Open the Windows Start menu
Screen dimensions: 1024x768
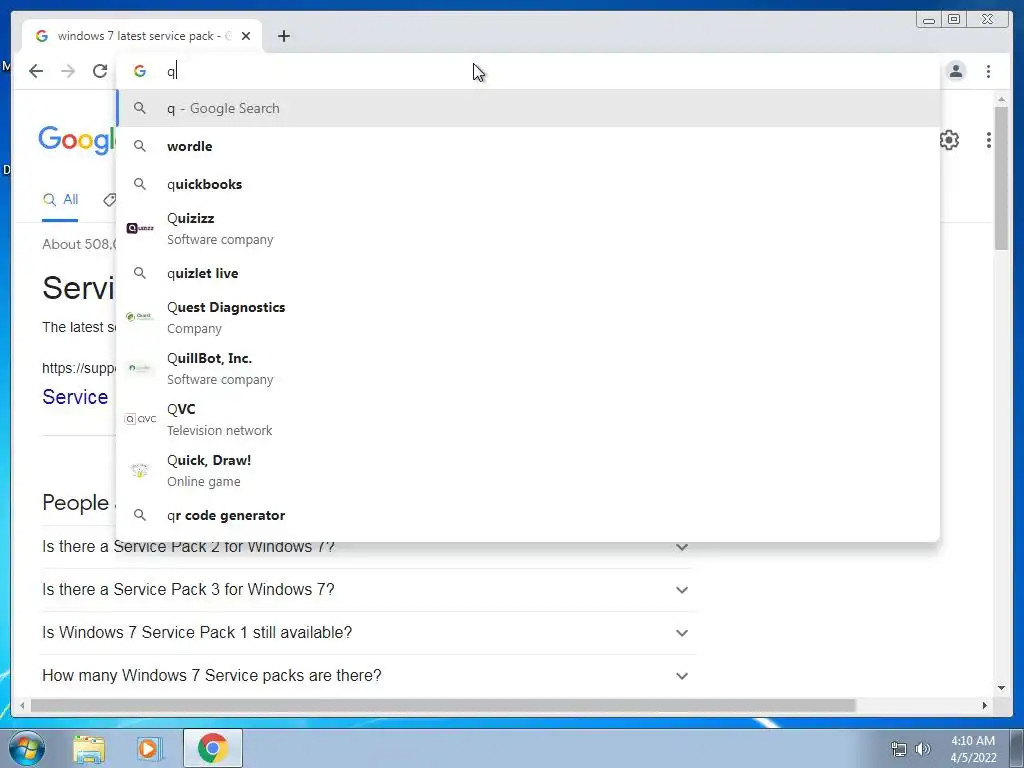click(27, 748)
